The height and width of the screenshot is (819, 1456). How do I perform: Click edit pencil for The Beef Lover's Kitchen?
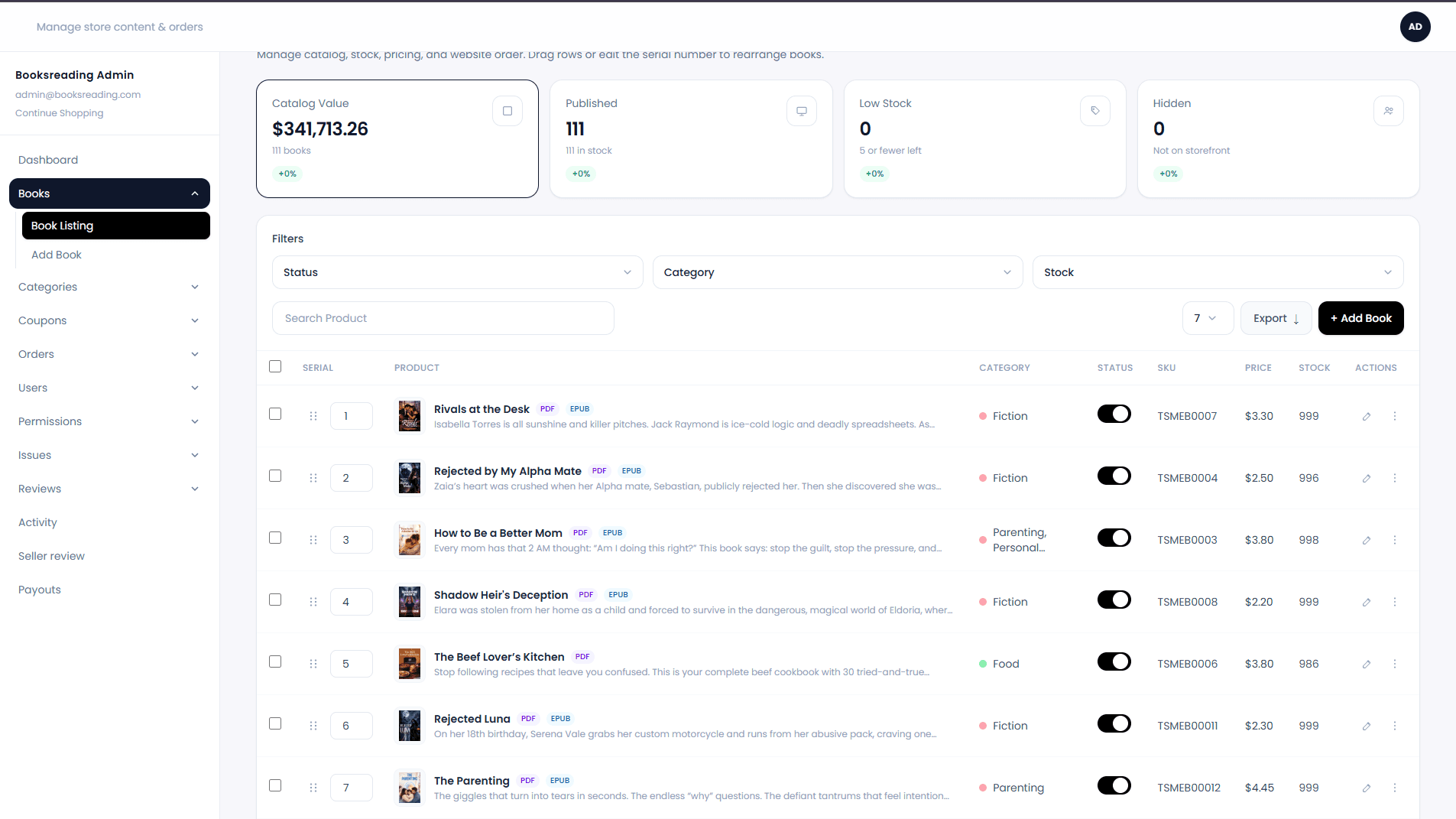pyautogui.click(x=1366, y=664)
